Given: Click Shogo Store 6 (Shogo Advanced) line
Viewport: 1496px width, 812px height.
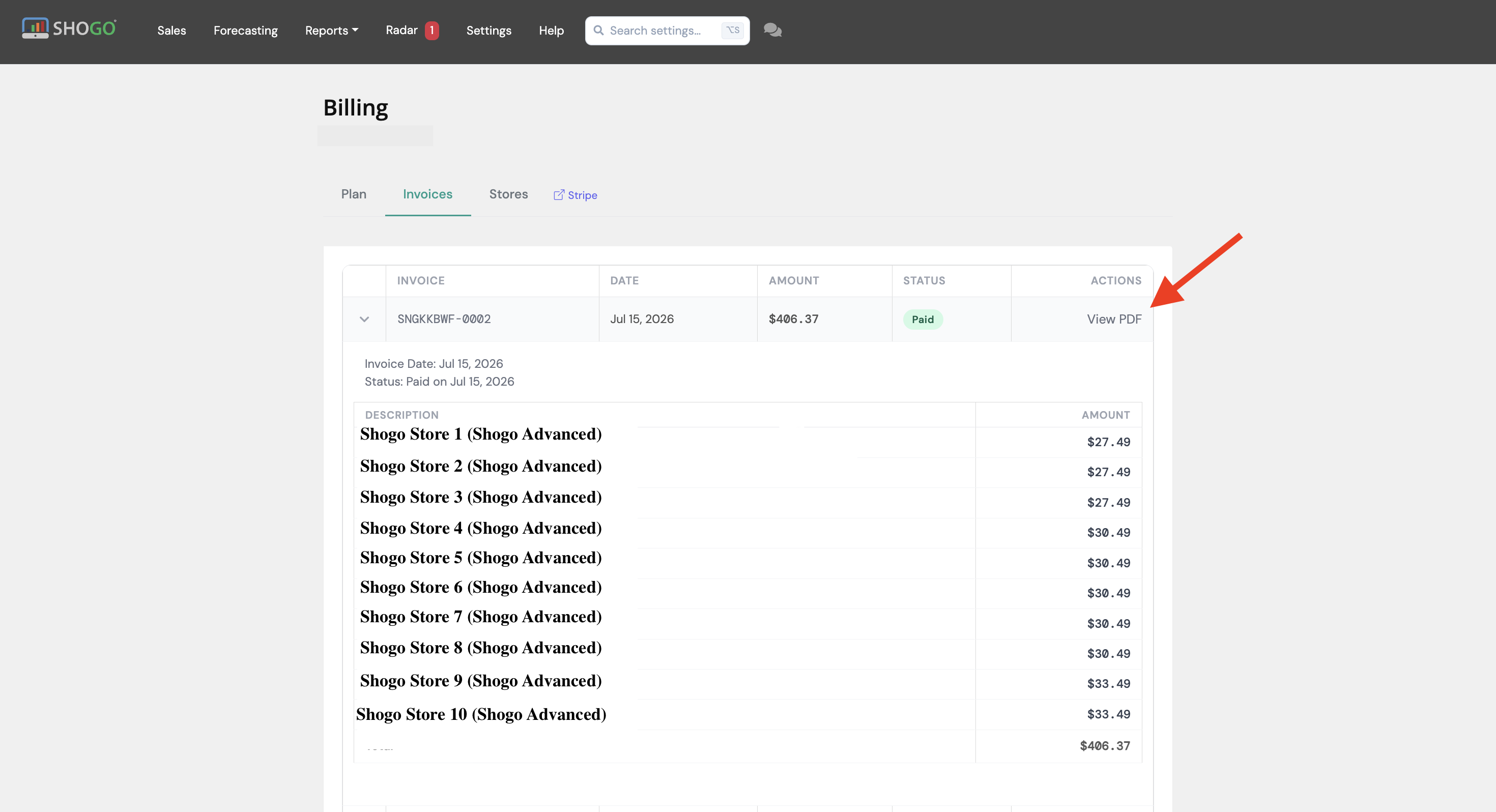Looking at the screenshot, I should pos(481,588).
